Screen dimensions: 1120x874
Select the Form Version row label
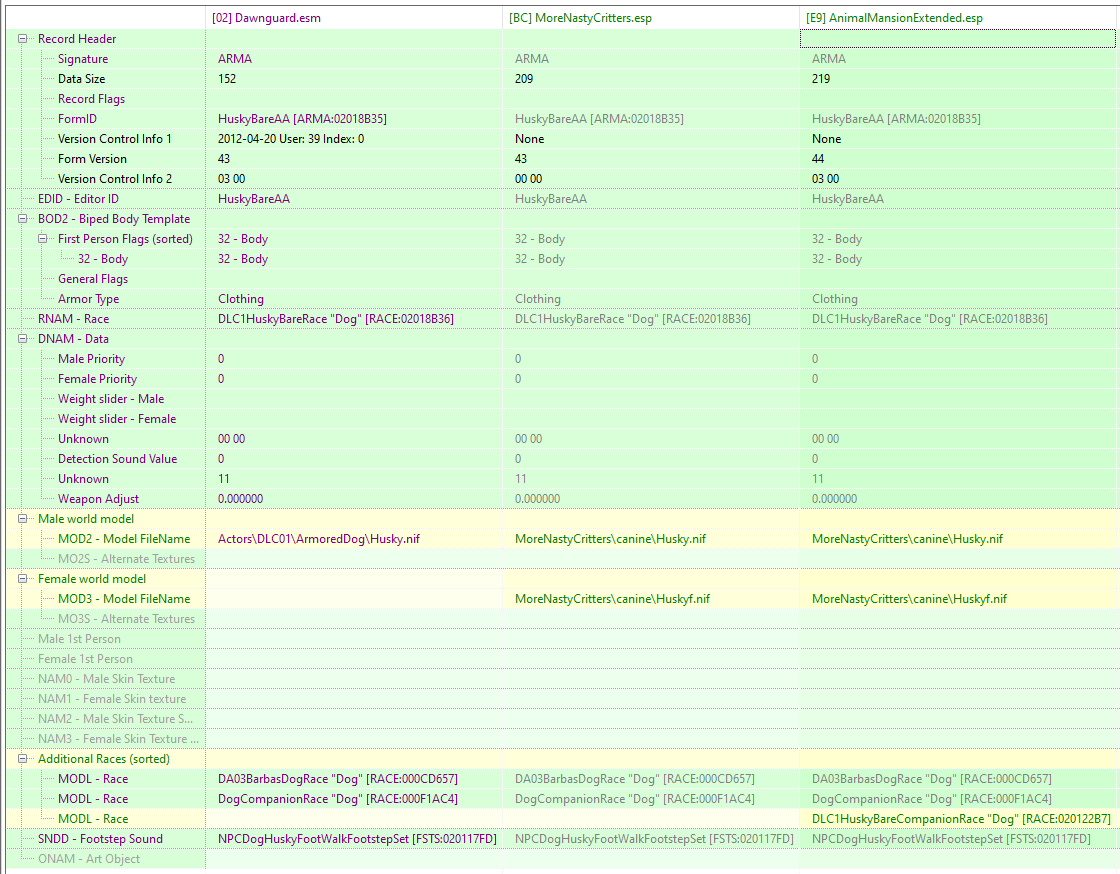click(92, 159)
